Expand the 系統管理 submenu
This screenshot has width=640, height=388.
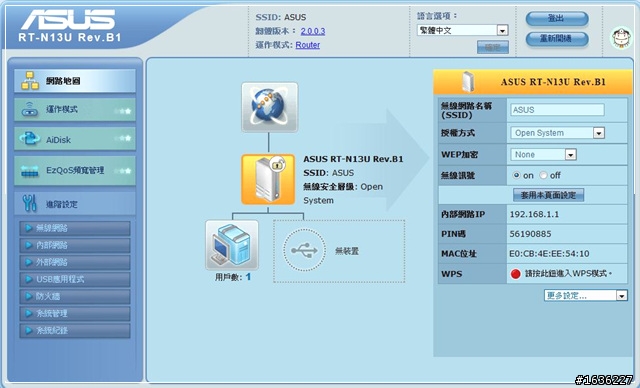75,313
